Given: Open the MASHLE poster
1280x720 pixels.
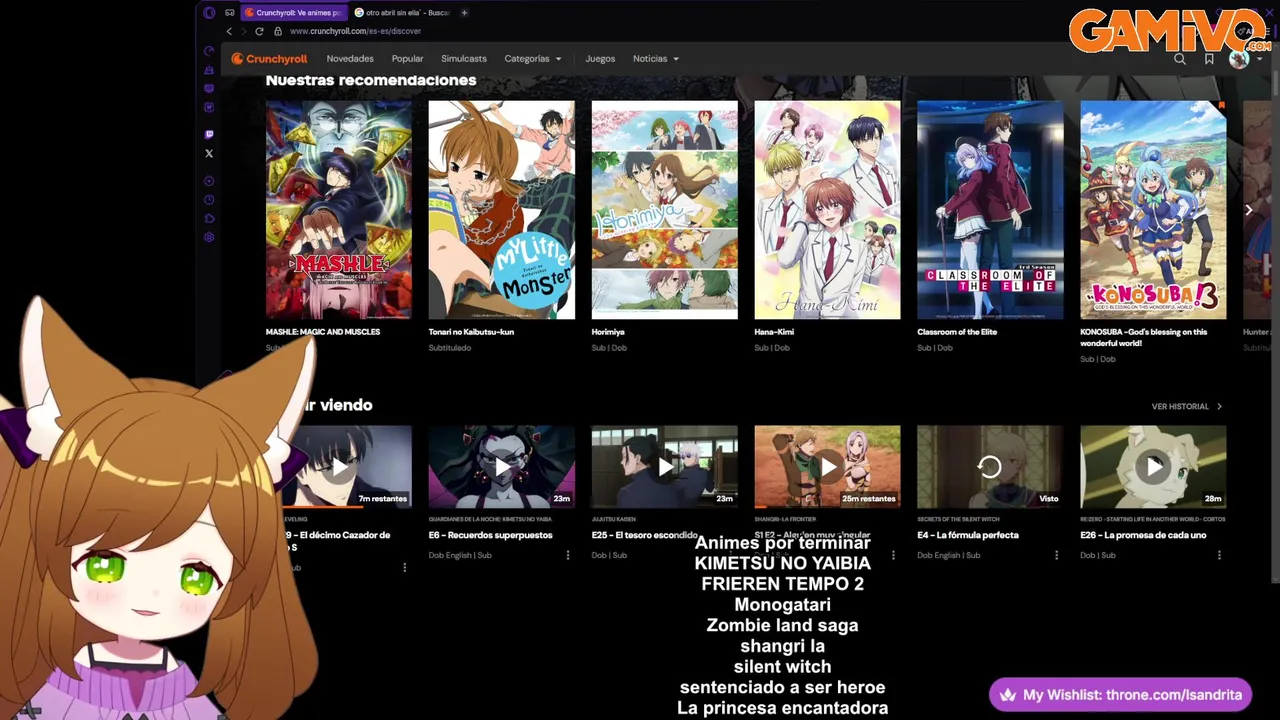Looking at the screenshot, I should [338, 210].
